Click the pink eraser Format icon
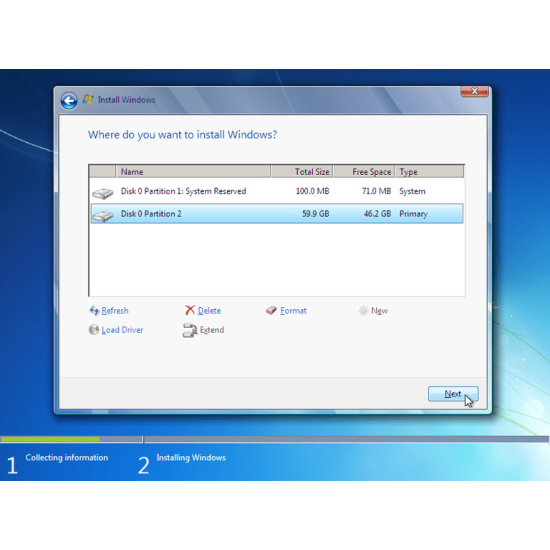The height and width of the screenshot is (550, 550). 271,310
